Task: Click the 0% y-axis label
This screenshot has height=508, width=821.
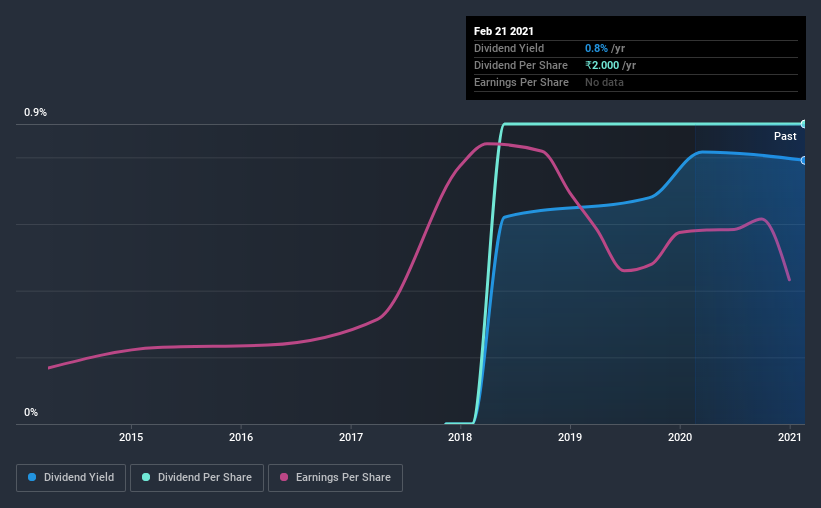Action: click(x=31, y=412)
